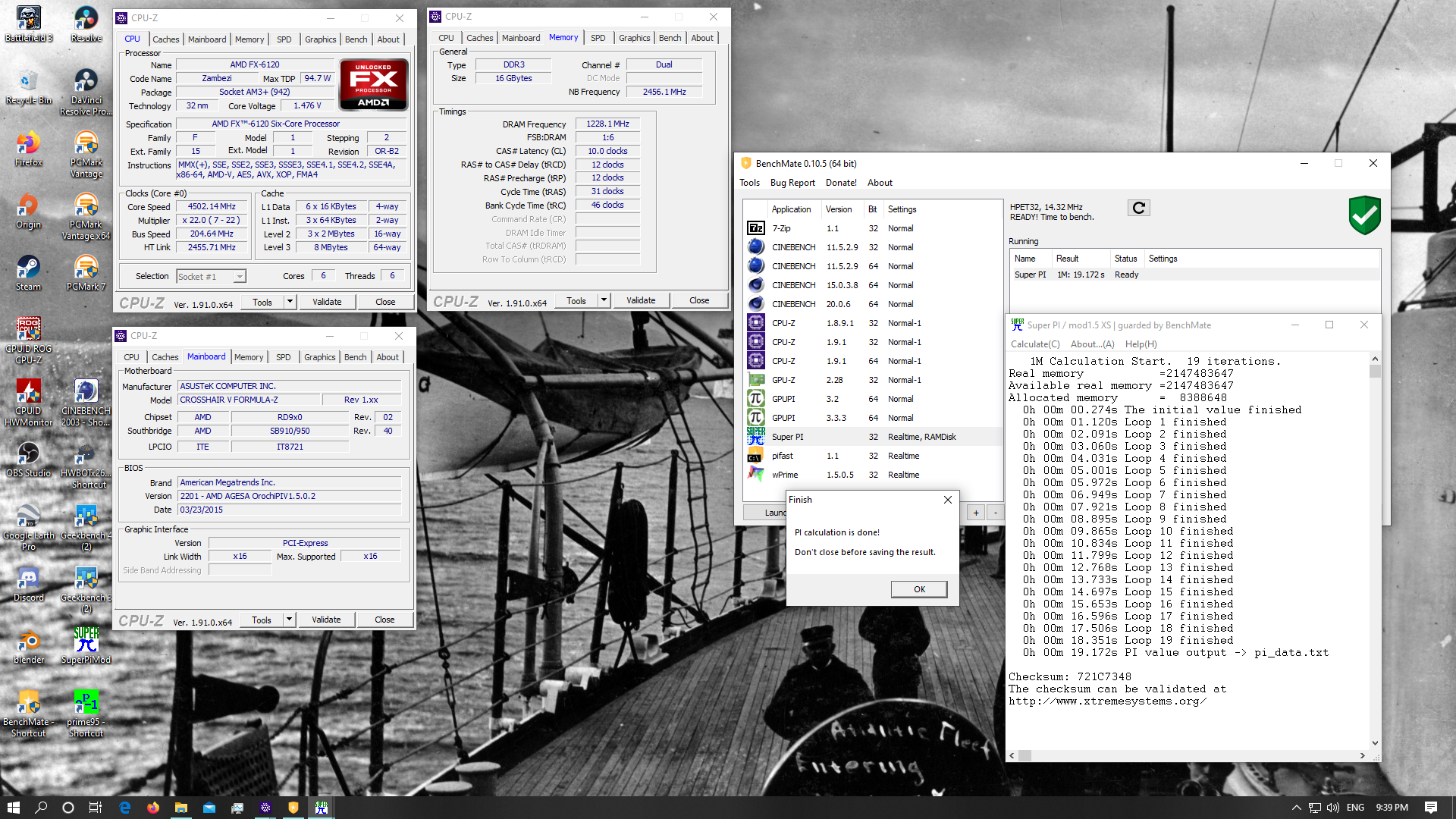Open BenchMate Bug Report menu

tap(792, 183)
